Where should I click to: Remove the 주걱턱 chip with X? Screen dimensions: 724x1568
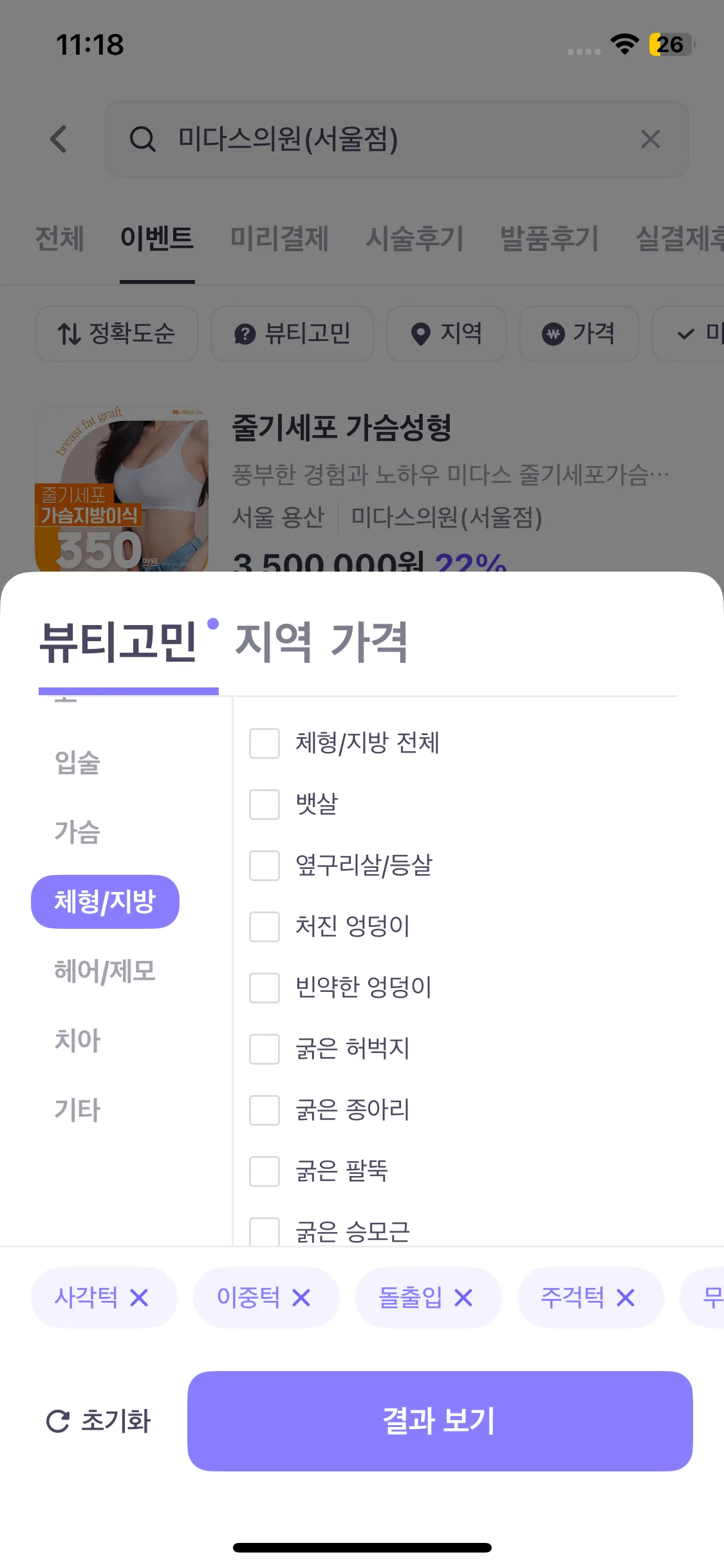[x=626, y=1298]
